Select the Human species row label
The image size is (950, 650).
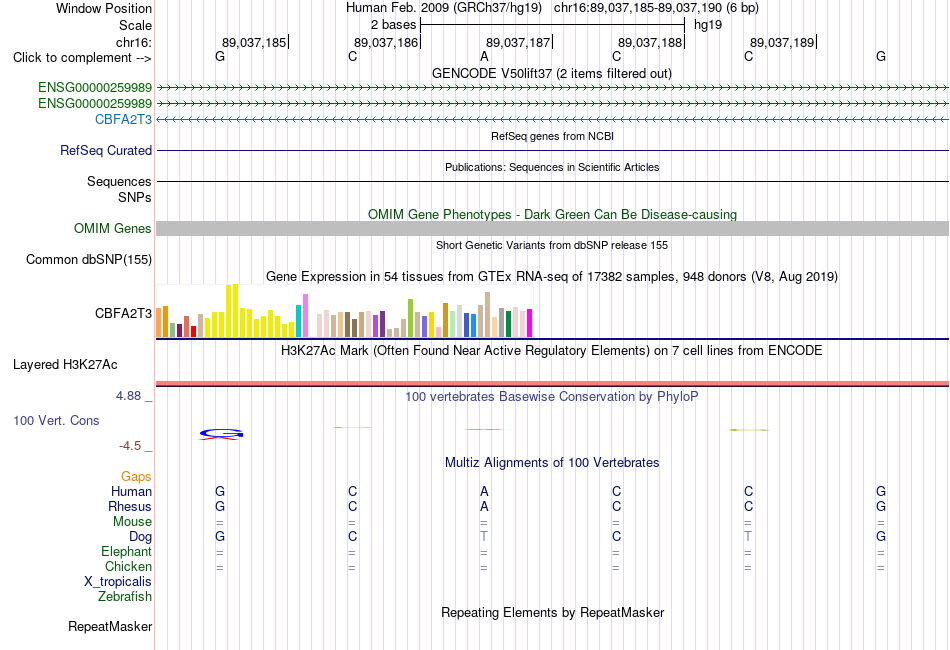(131, 491)
